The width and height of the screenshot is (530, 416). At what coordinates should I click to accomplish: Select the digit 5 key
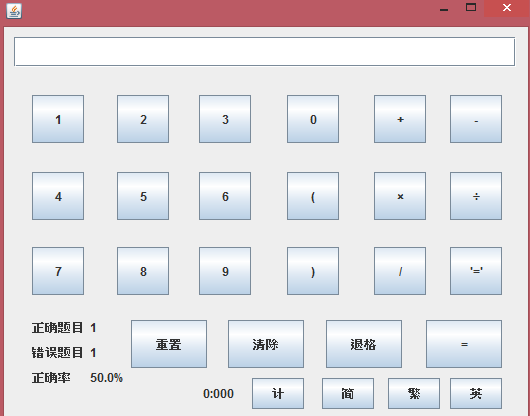click(143, 196)
